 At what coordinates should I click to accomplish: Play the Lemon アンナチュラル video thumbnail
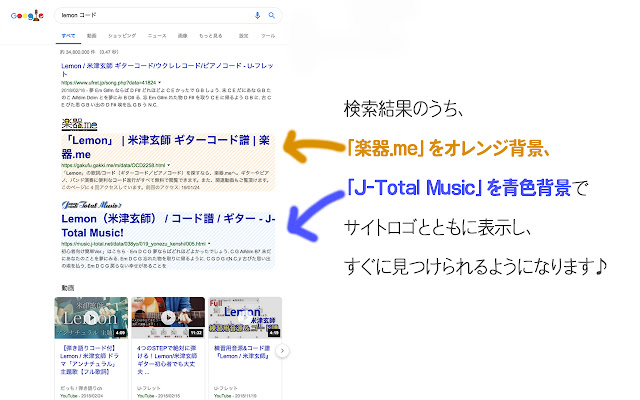tap(91, 318)
